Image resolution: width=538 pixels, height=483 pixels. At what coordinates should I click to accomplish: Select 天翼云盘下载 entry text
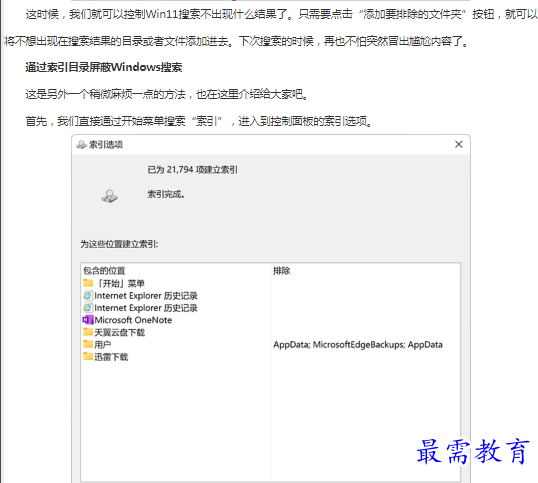coord(120,332)
